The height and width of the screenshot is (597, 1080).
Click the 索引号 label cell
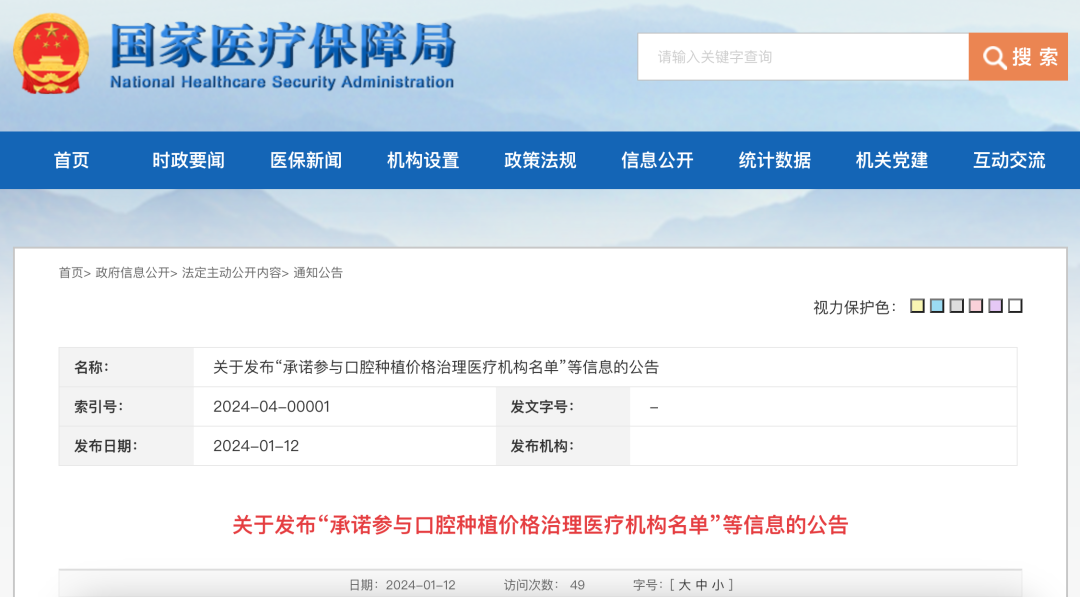pos(126,407)
